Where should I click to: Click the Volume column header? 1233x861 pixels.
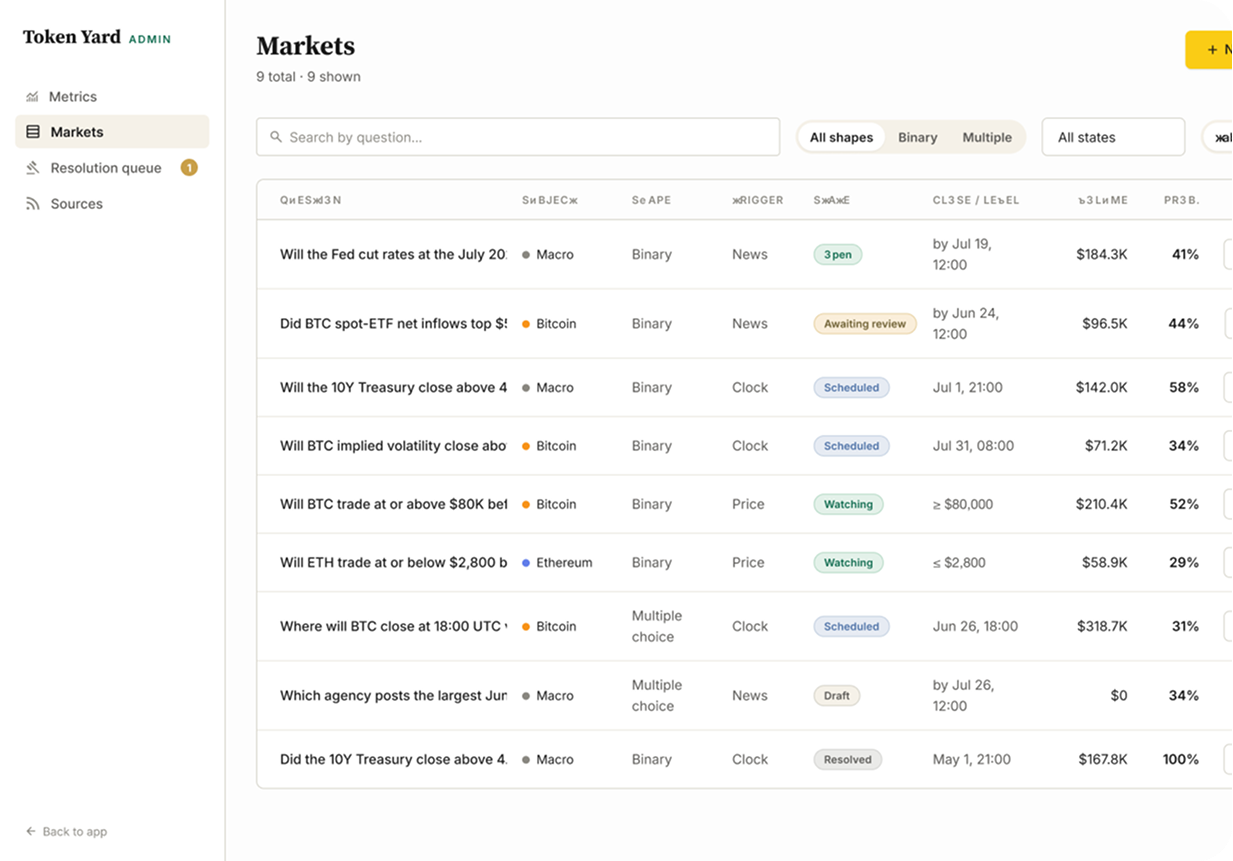[x=1103, y=200]
